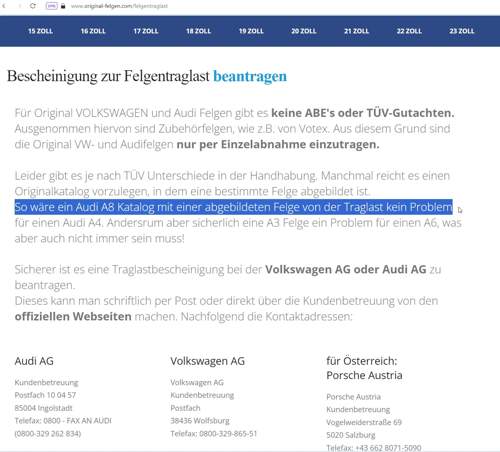Open the 17 ZOLL menu item
Screen dimensions: 500x452
click(146, 31)
